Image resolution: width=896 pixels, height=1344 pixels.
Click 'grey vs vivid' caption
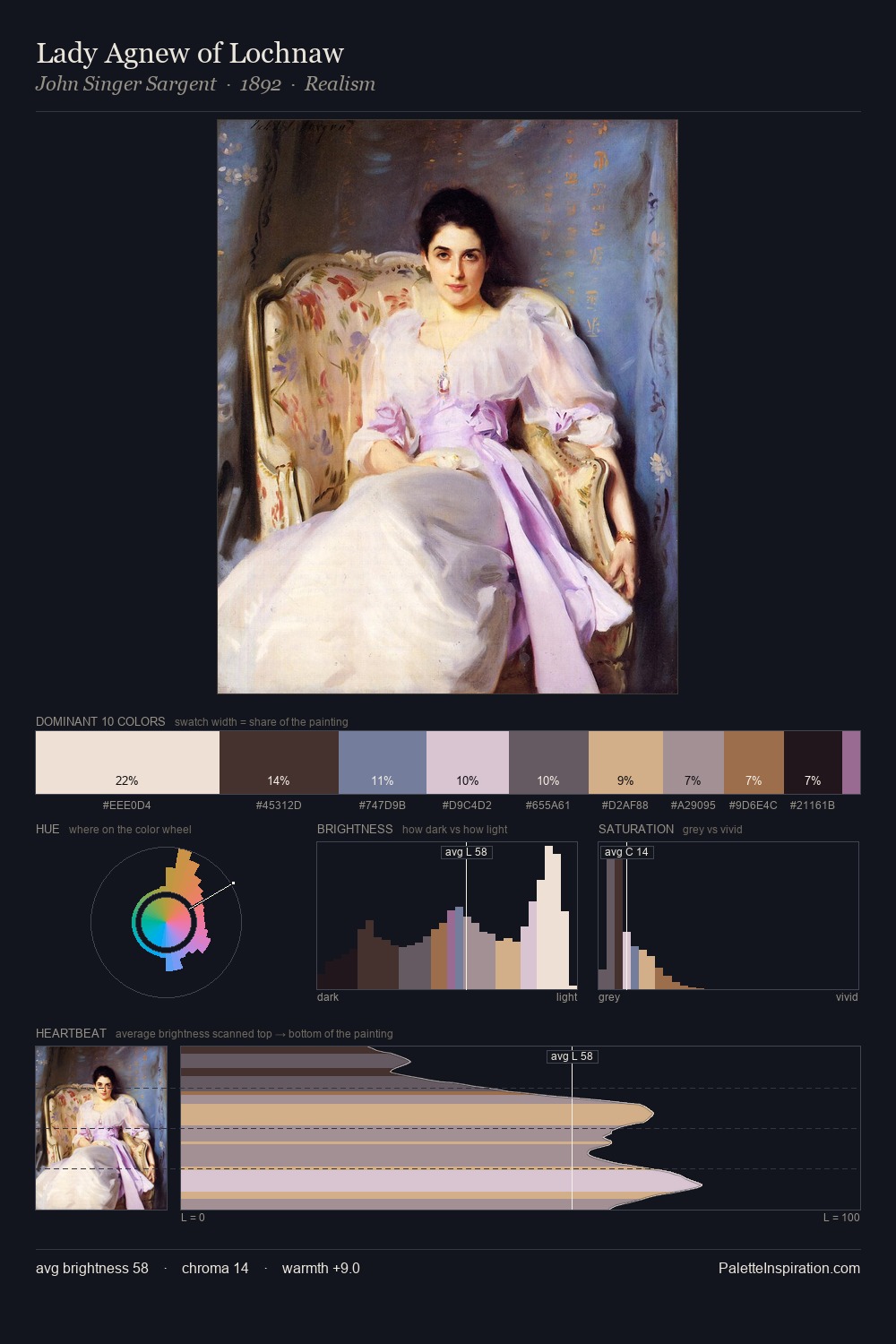pyautogui.click(x=712, y=830)
